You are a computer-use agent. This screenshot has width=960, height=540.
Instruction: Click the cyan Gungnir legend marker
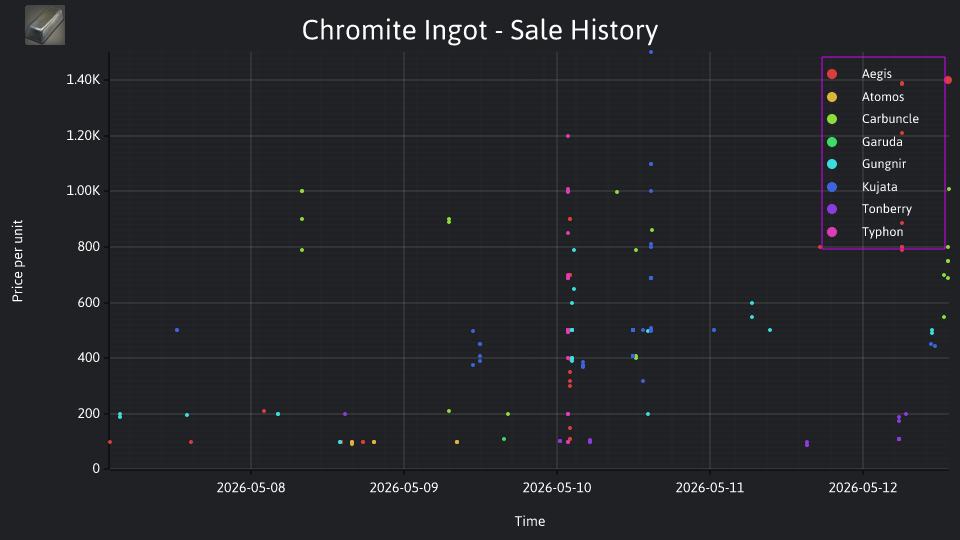click(x=832, y=164)
